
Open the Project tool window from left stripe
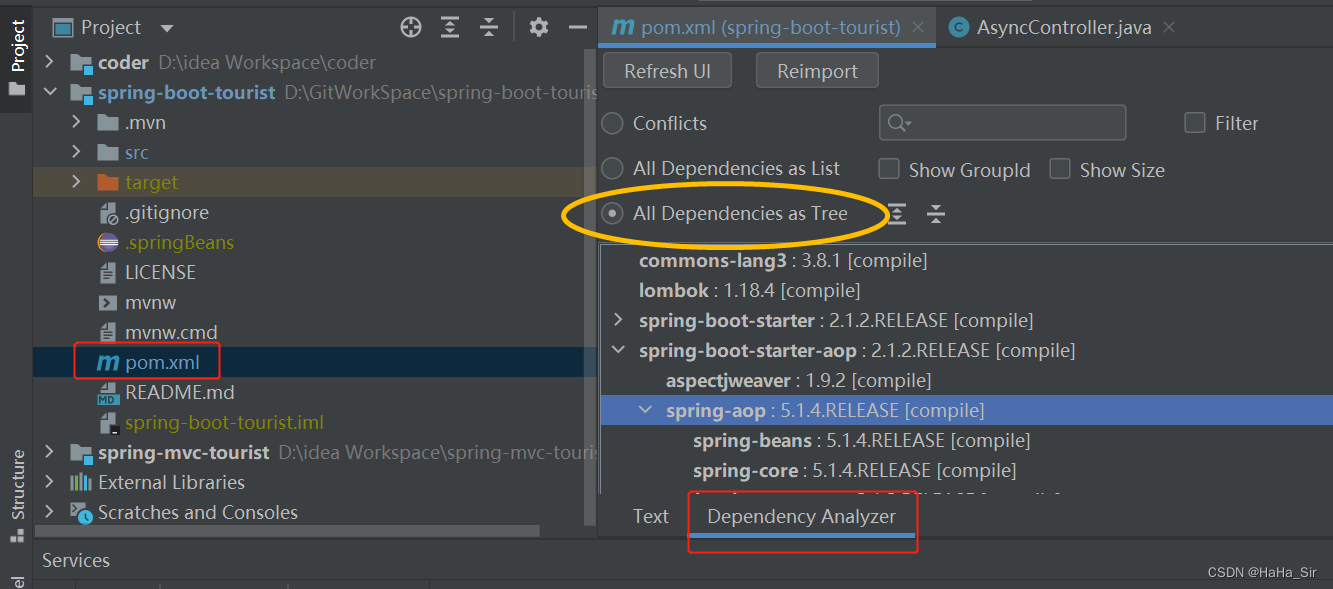click(x=17, y=56)
